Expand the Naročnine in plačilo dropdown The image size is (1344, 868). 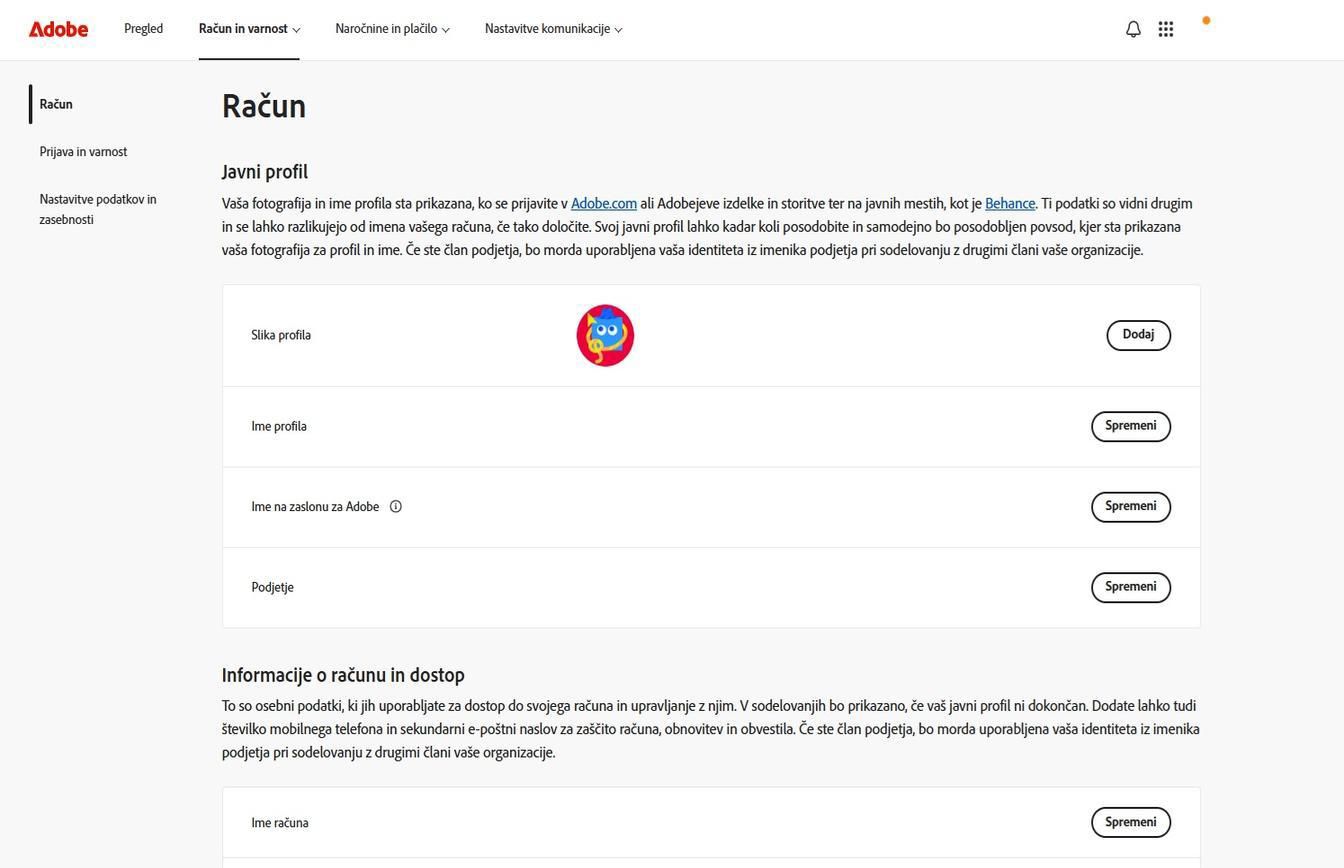392,29
